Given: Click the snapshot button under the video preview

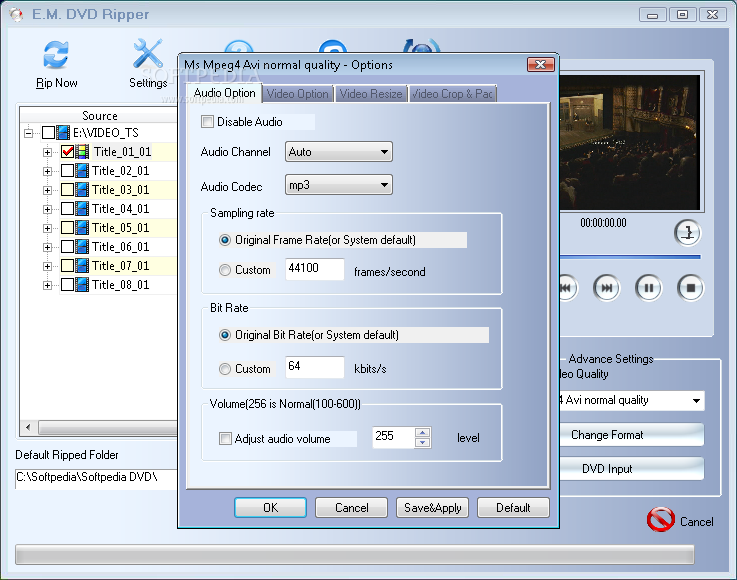Looking at the screenshot, I should (x=688, y=233).
